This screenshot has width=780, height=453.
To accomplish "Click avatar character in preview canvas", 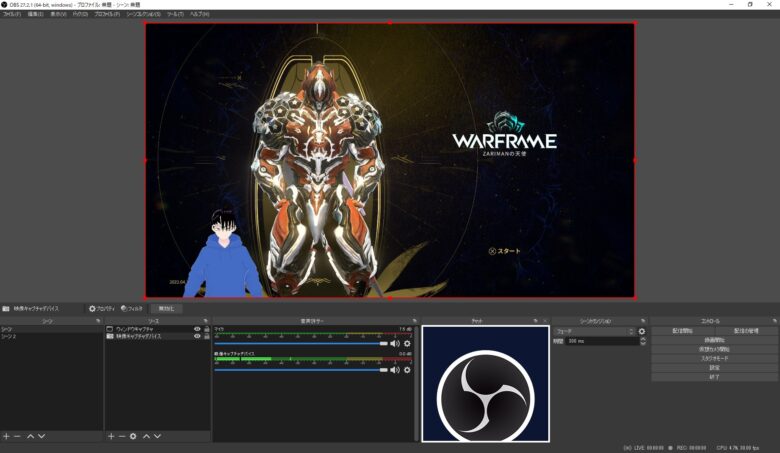I will [x=225, y=254].
